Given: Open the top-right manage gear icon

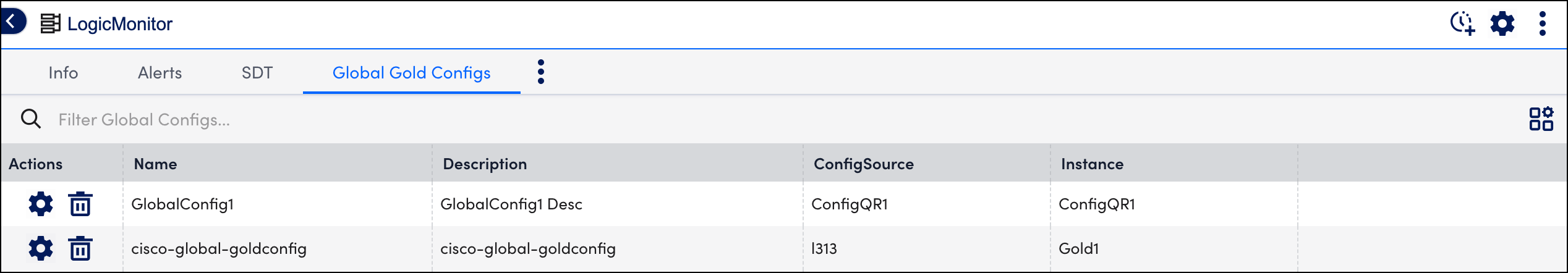Looking at the screenshot, I should [x=1502, y=23].
